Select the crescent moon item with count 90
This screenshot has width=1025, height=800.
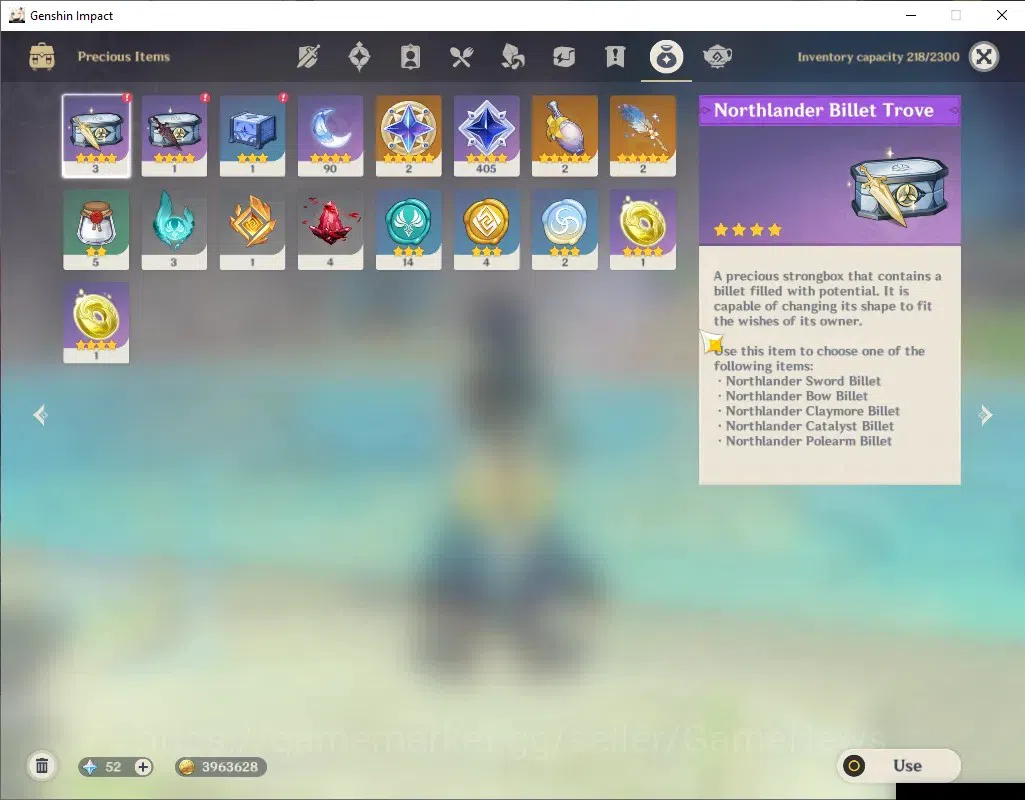(330, 136)
